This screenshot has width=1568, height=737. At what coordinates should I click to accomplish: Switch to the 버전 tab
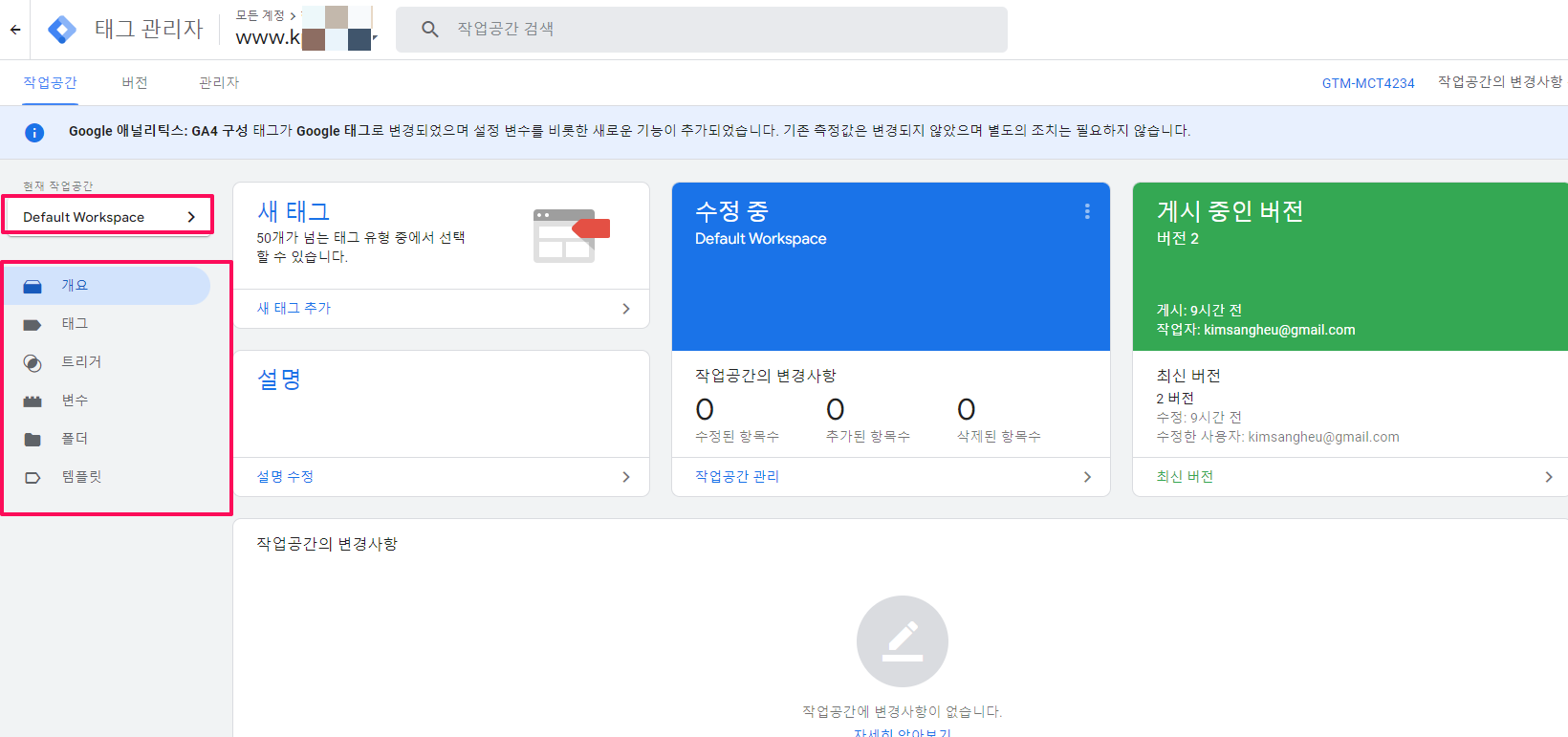pyautogui.click(x=135, y=83)
